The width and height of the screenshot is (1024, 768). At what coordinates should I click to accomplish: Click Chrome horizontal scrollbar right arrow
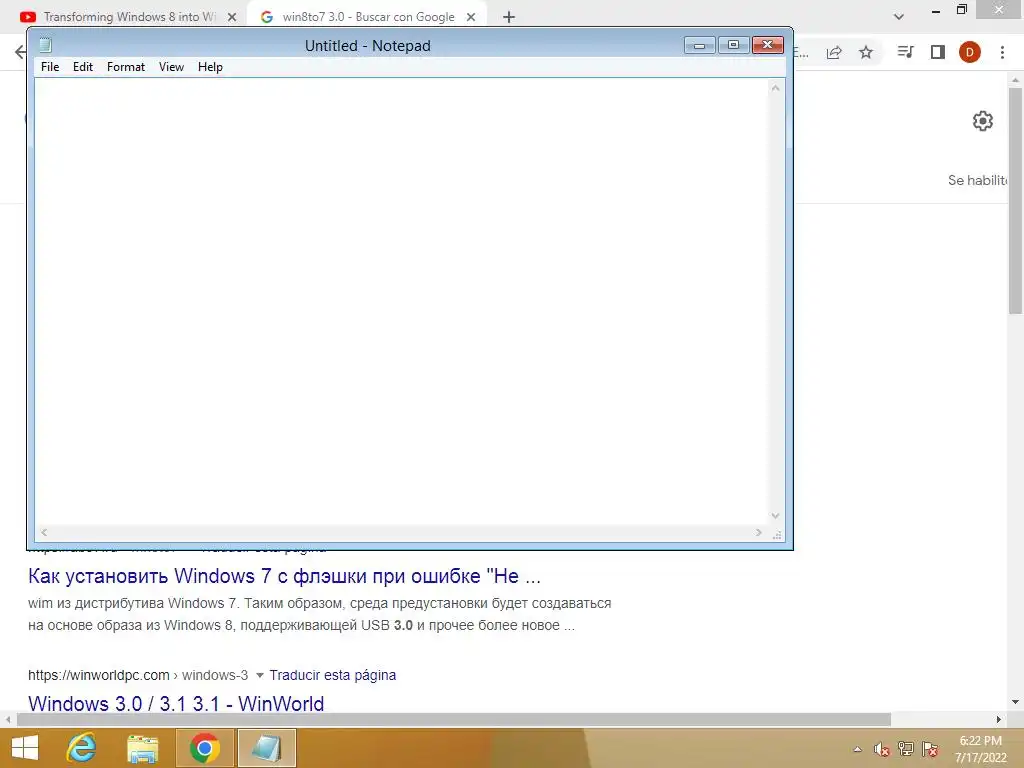pyautogui.click(x=999, y=719)
